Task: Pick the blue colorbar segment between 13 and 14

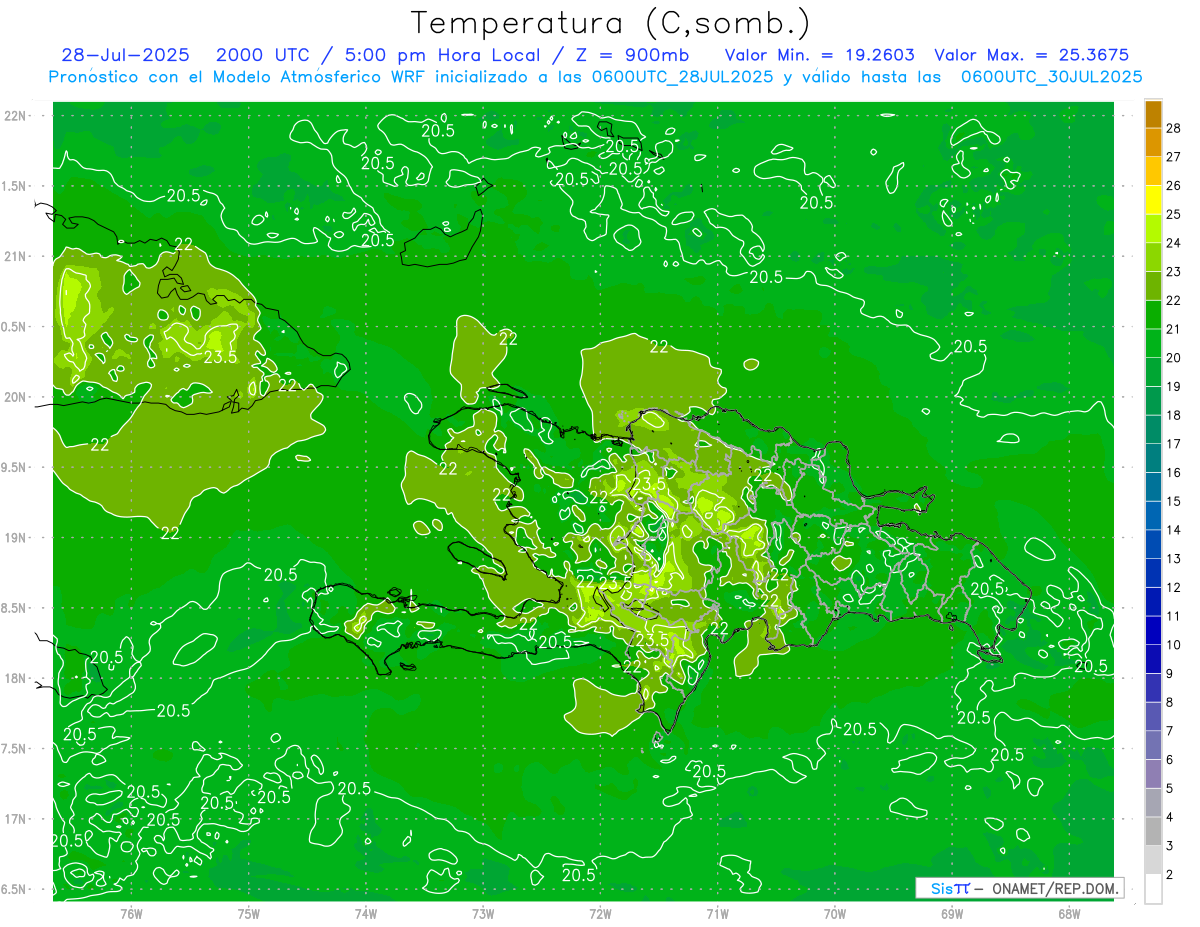Action: coord(1153,544)
